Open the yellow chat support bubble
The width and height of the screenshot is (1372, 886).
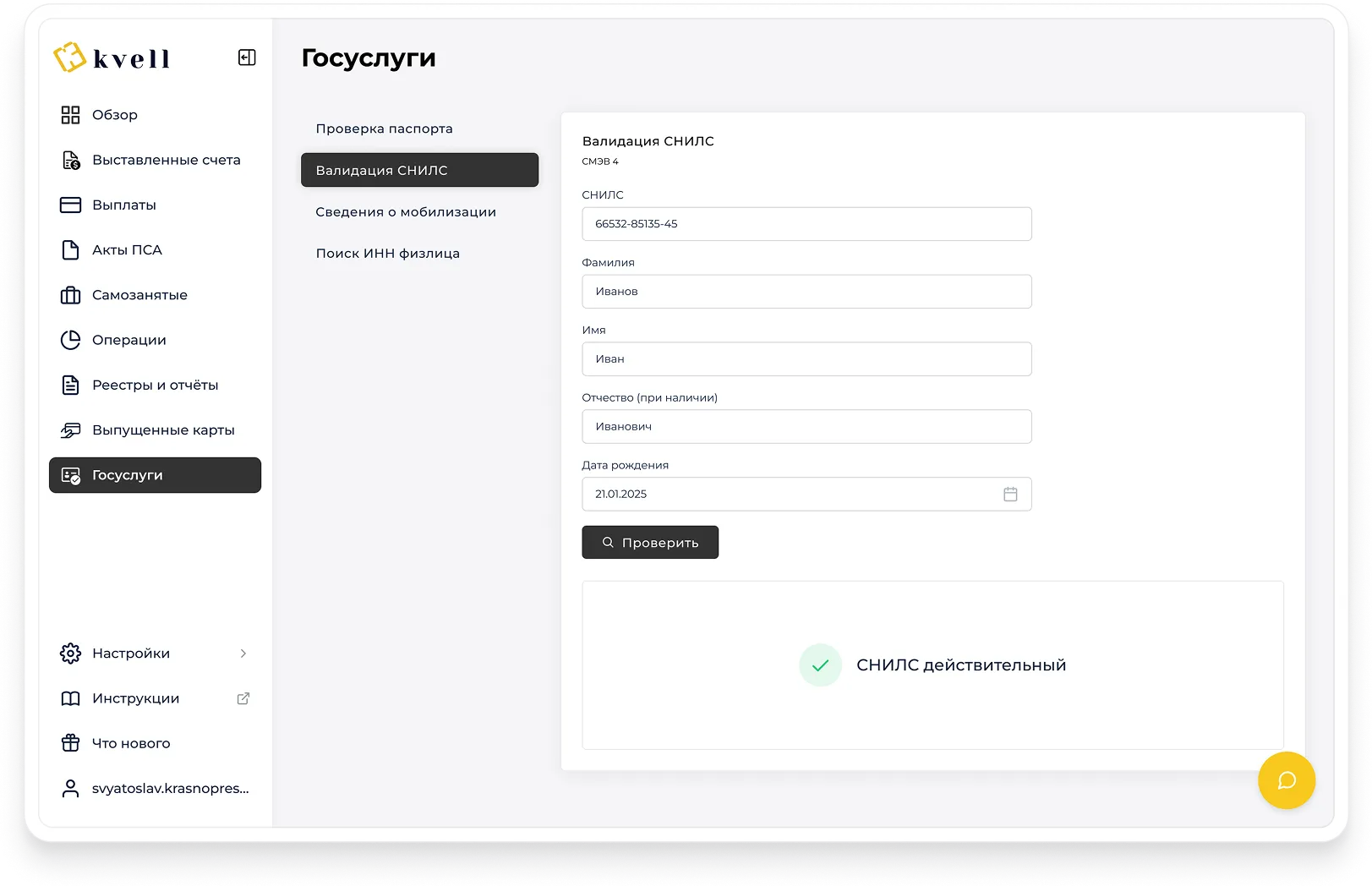[x=1286, y=780]
